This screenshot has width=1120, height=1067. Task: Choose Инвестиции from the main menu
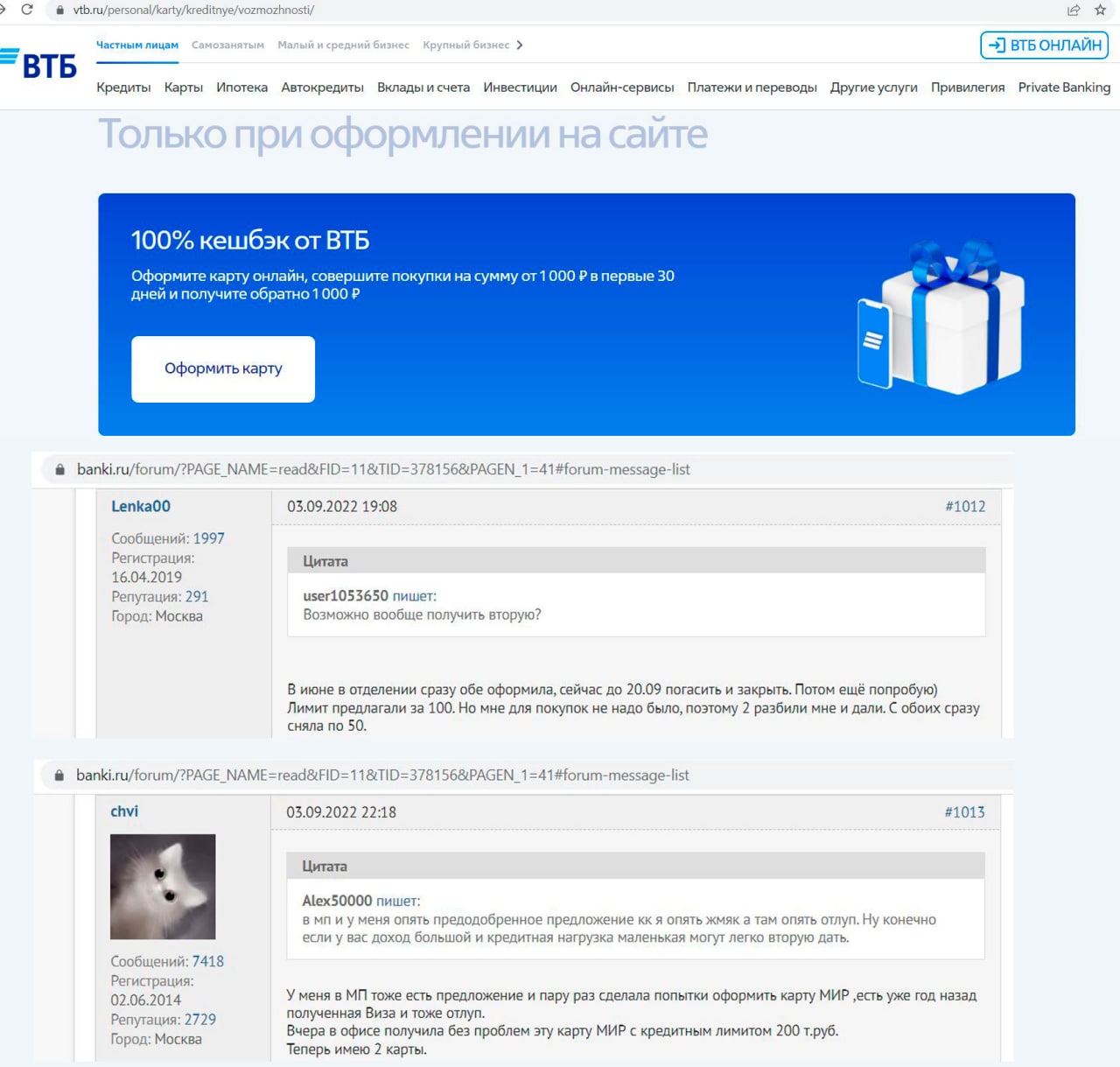[520, 88]
